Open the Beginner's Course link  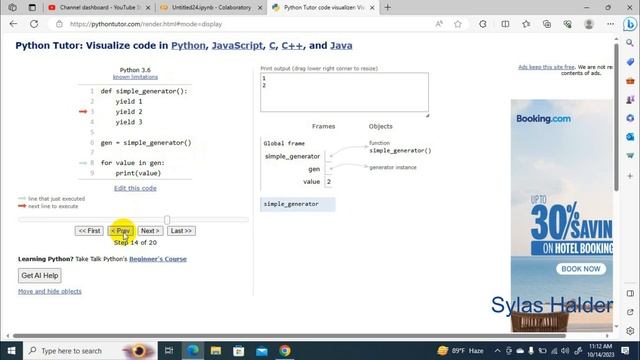click(158, 259)
